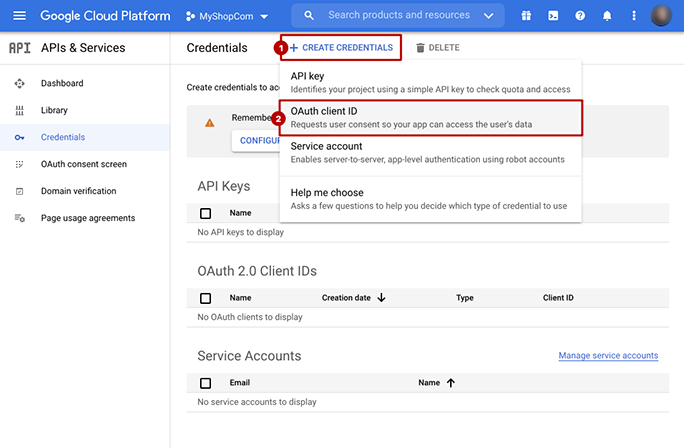Viewport: 684px width, 448px height.
Task: Click the search magnifier icon
Action: coord(309,16)
